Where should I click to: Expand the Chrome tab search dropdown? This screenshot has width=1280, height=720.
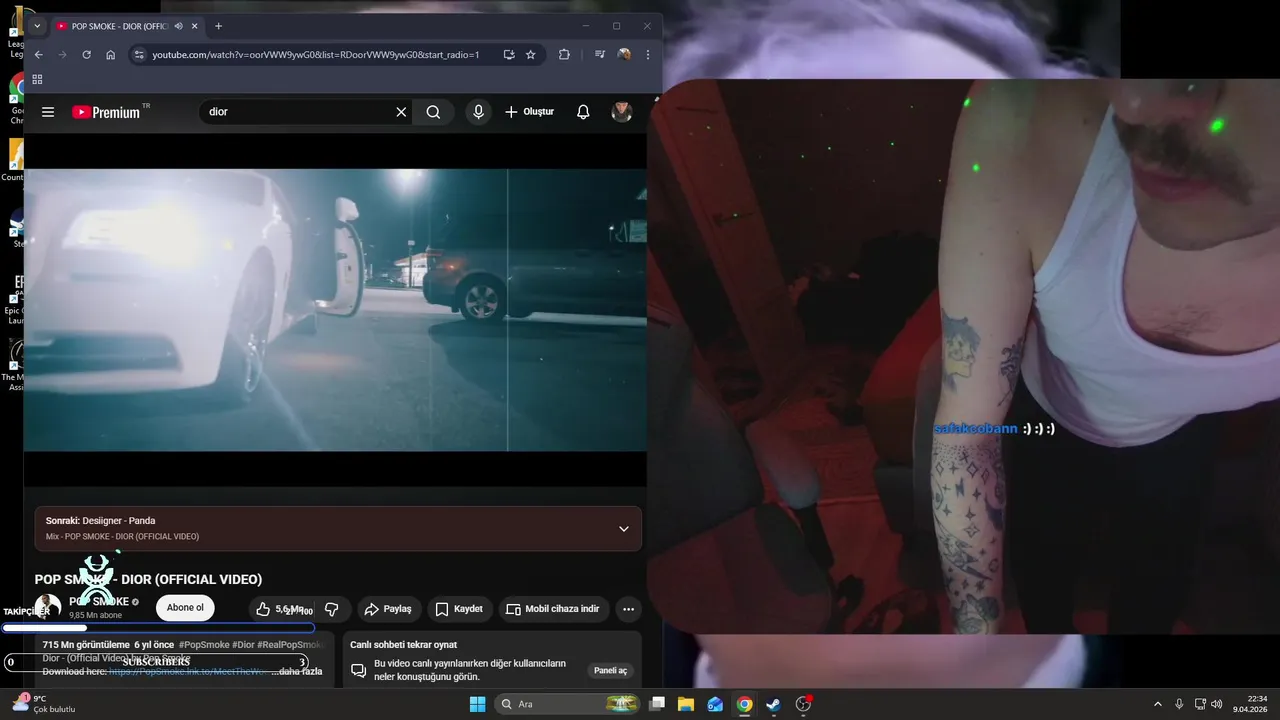[37, 26]
